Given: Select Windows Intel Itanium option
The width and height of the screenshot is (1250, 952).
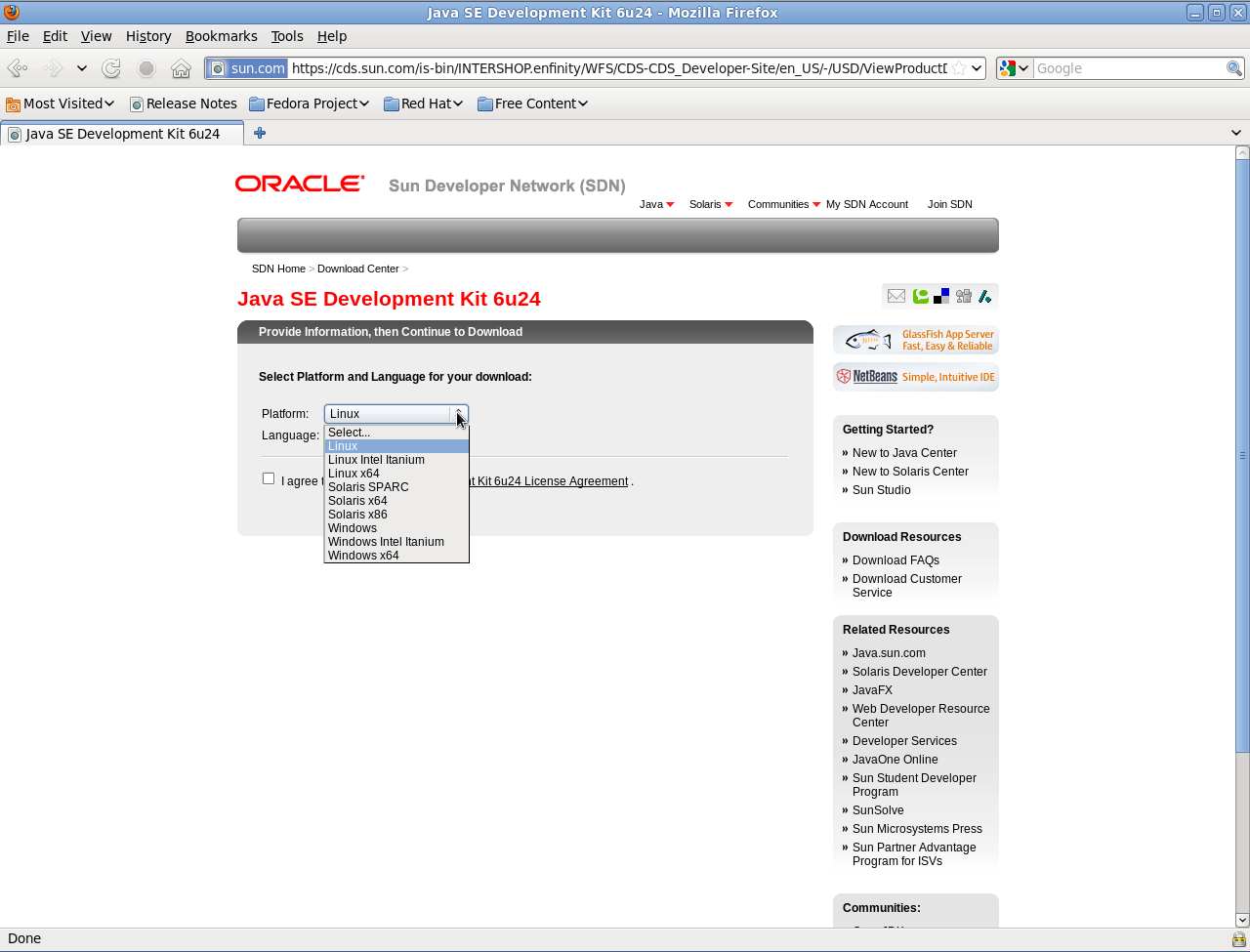Looking at the screenshot, I should [396, 542].
